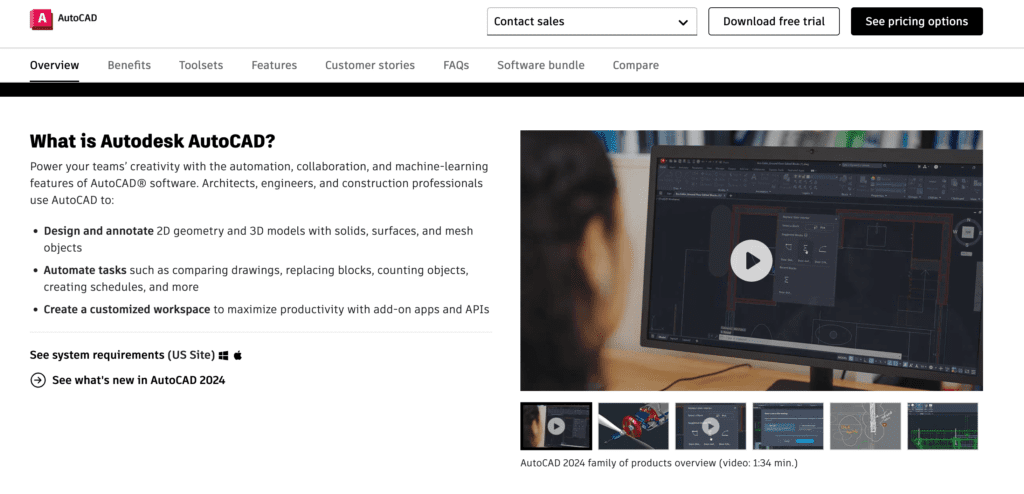Click the bold Automate tasks text
The width and height of the screenshot is (1024, 494).
point(85,270)
